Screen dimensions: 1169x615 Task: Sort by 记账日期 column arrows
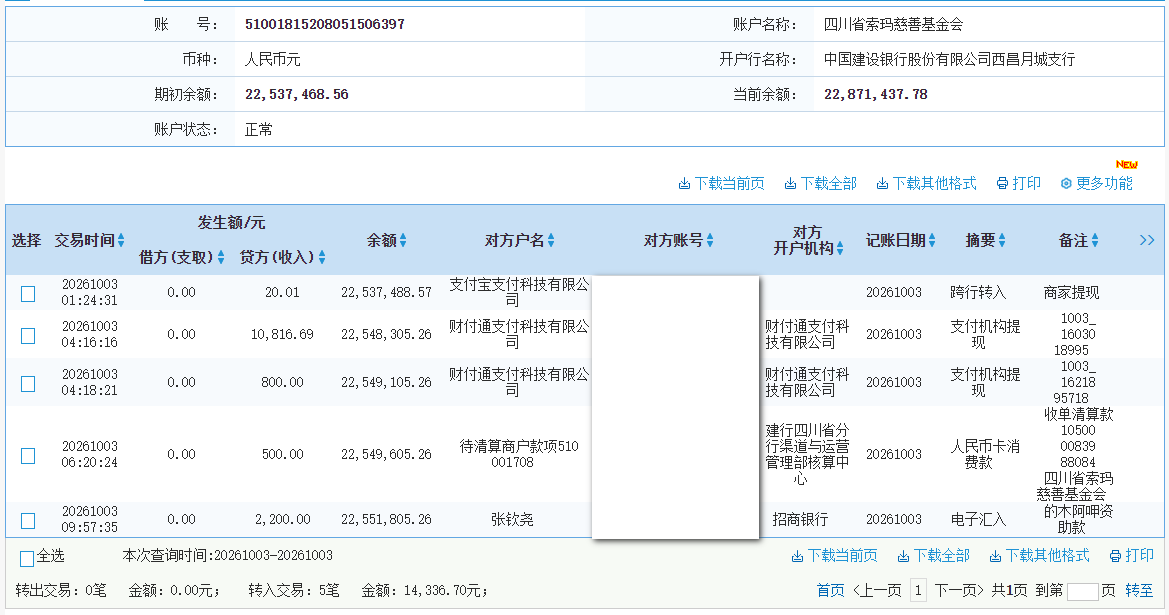932,240
